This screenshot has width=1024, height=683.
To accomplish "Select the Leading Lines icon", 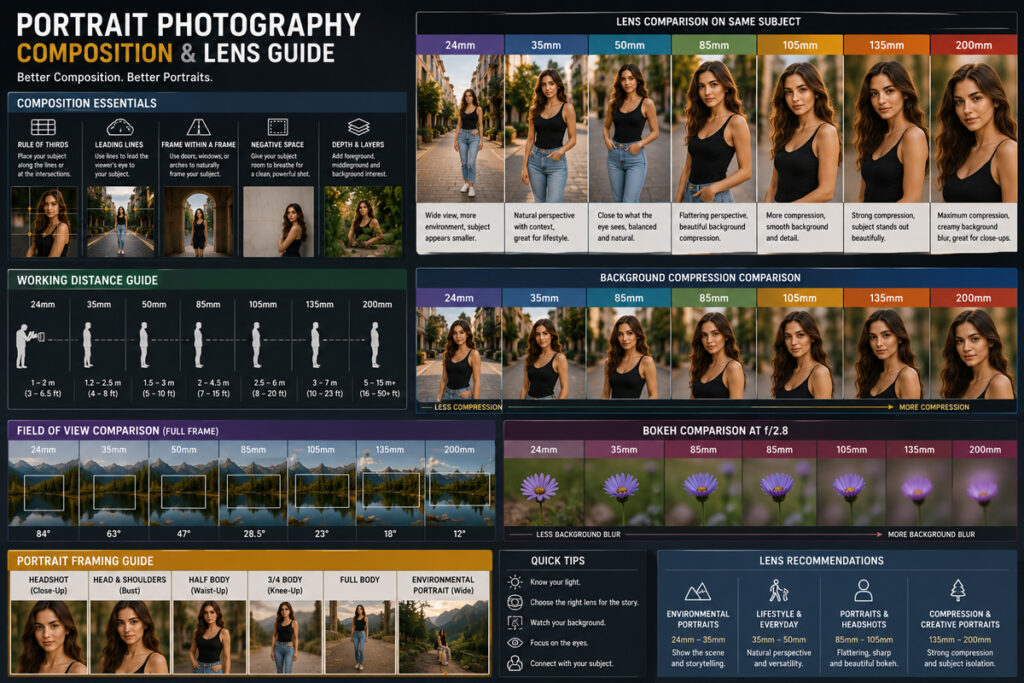I will tap(120, 127).
